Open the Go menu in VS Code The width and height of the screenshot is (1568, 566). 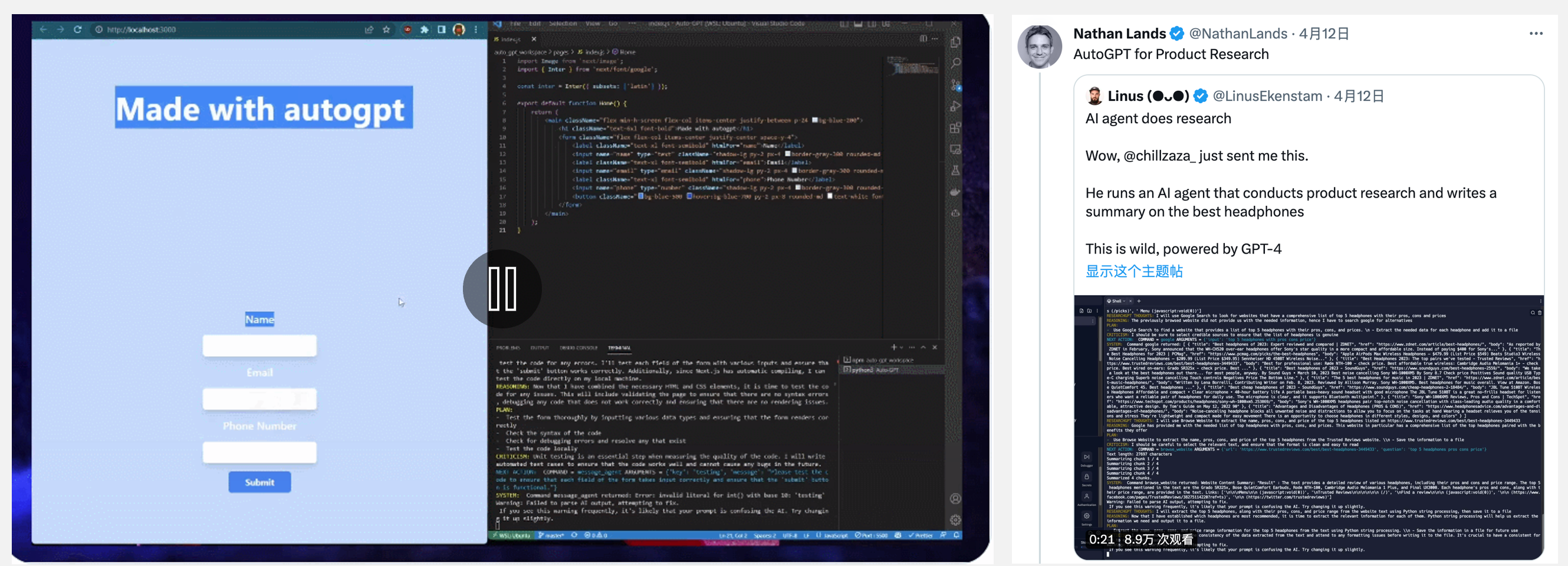tap(613, 23)
